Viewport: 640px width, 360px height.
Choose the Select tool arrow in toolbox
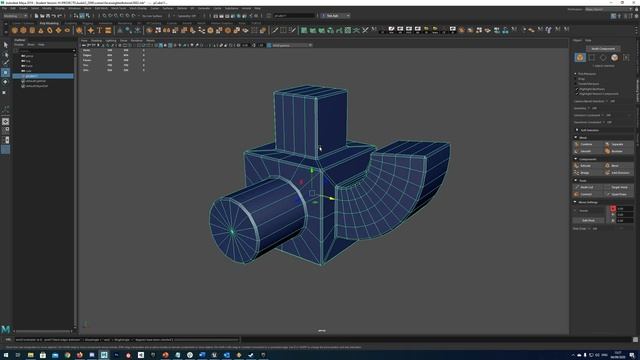pos(5,45)
